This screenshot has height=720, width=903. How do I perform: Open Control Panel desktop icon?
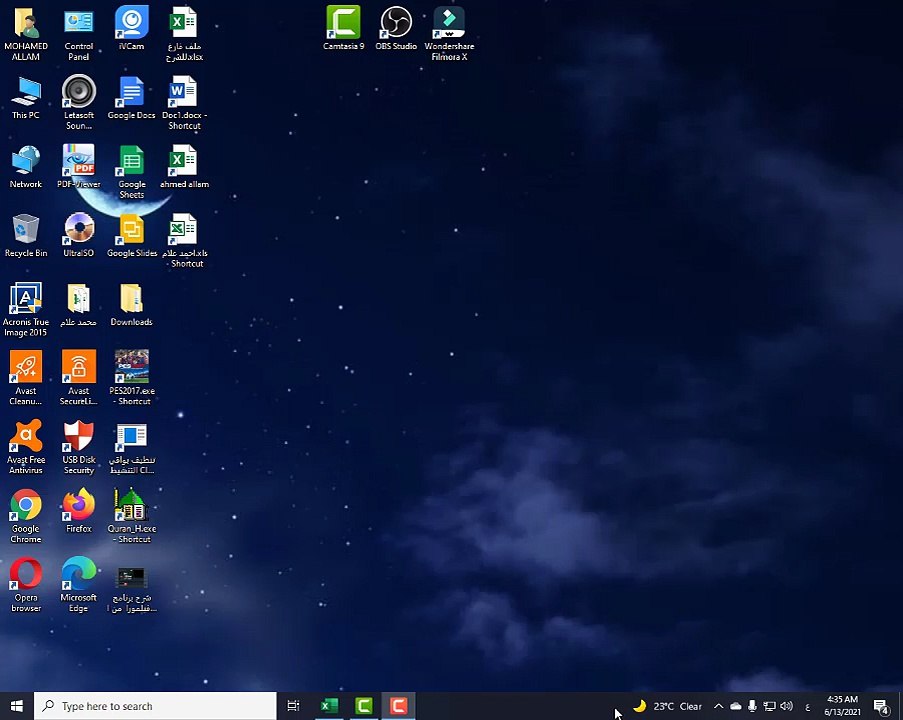click(x=79, y=34)
